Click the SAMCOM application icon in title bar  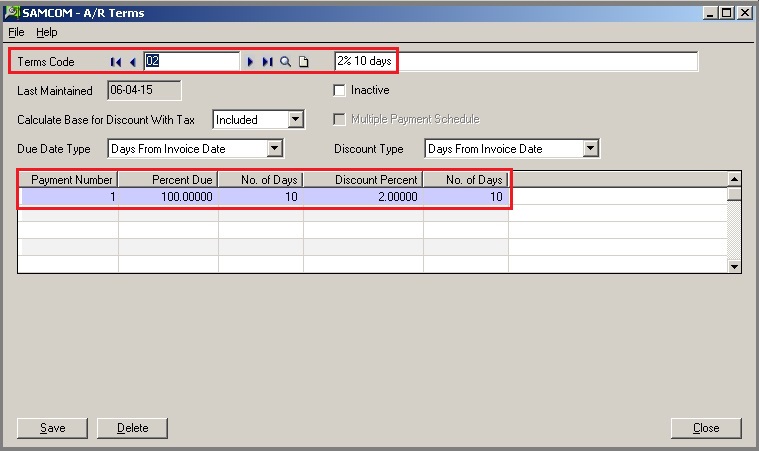coord(11,12)
